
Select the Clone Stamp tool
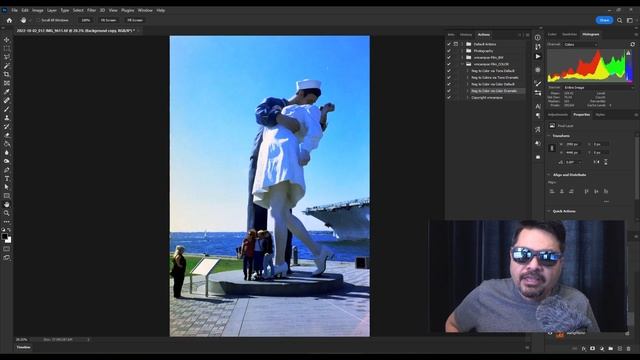[x=7, y=118]
